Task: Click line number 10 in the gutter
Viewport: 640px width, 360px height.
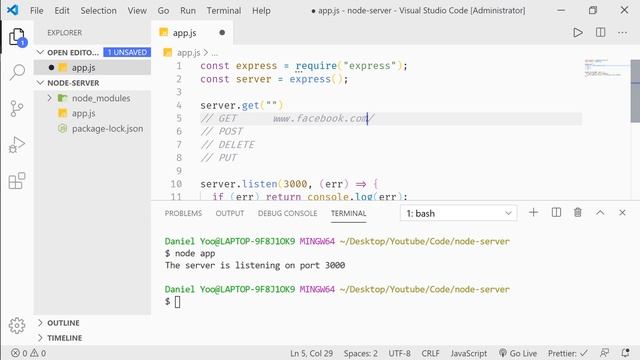Action: (x=176, y=184)
